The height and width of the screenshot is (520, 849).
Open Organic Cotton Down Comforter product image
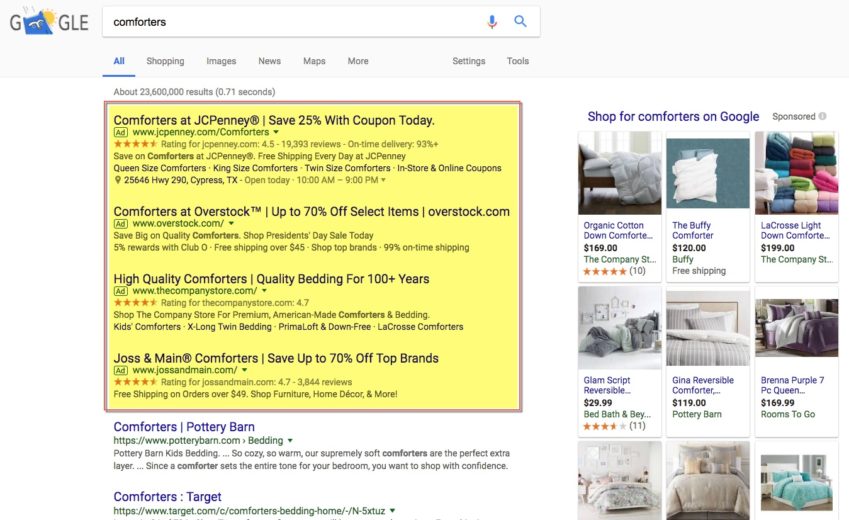tap(619, 173)
